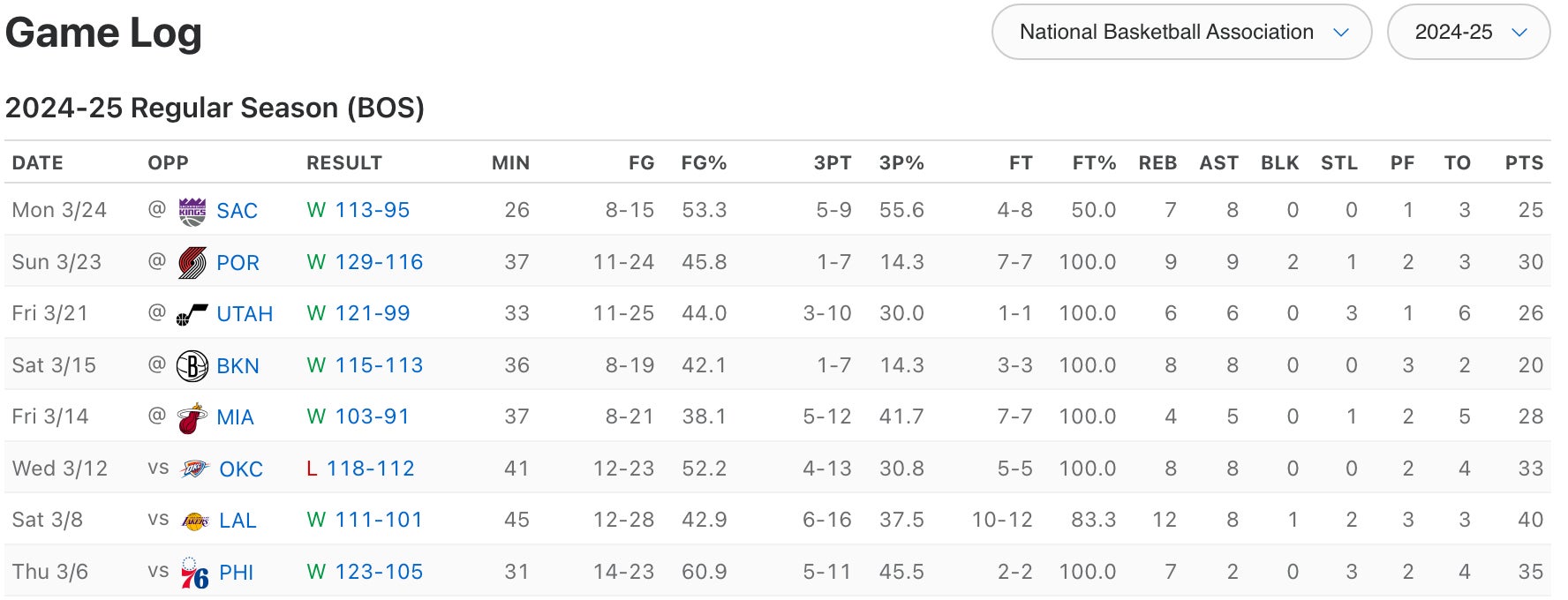Open the 2024-25 season dropdown

click(x=1468, y=33)
